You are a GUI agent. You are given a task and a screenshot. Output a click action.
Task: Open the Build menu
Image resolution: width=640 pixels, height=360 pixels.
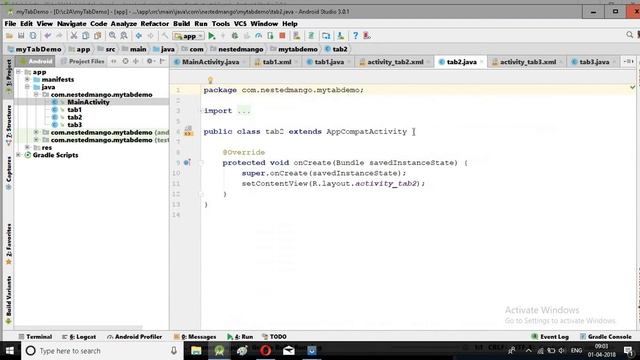click(x=182, y=24)
